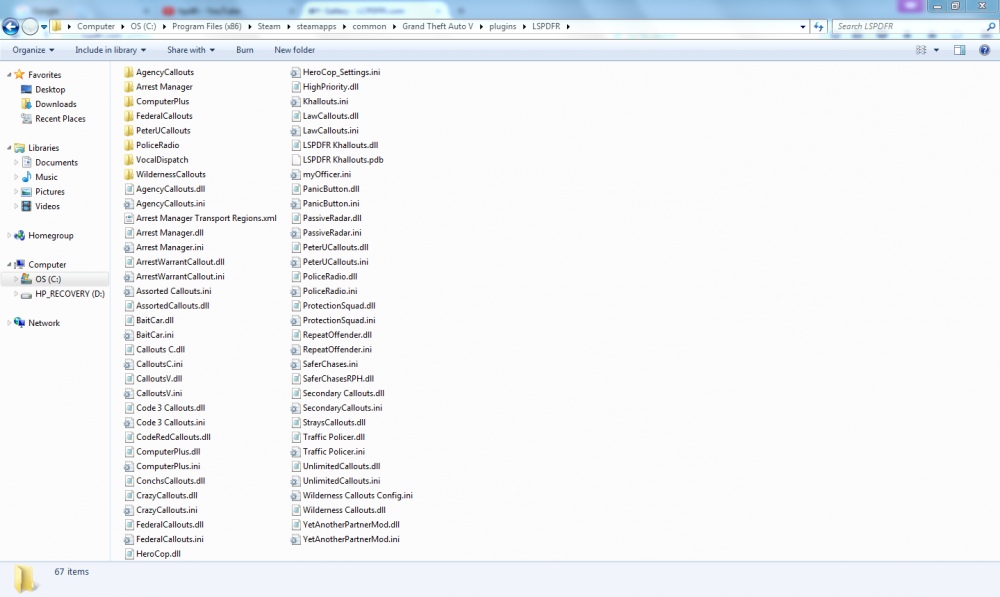Select Arrest Manager Transport Regions.xml icon
Image resolution: width=1000 pixels, height=597 pixels.
point(129,218)
